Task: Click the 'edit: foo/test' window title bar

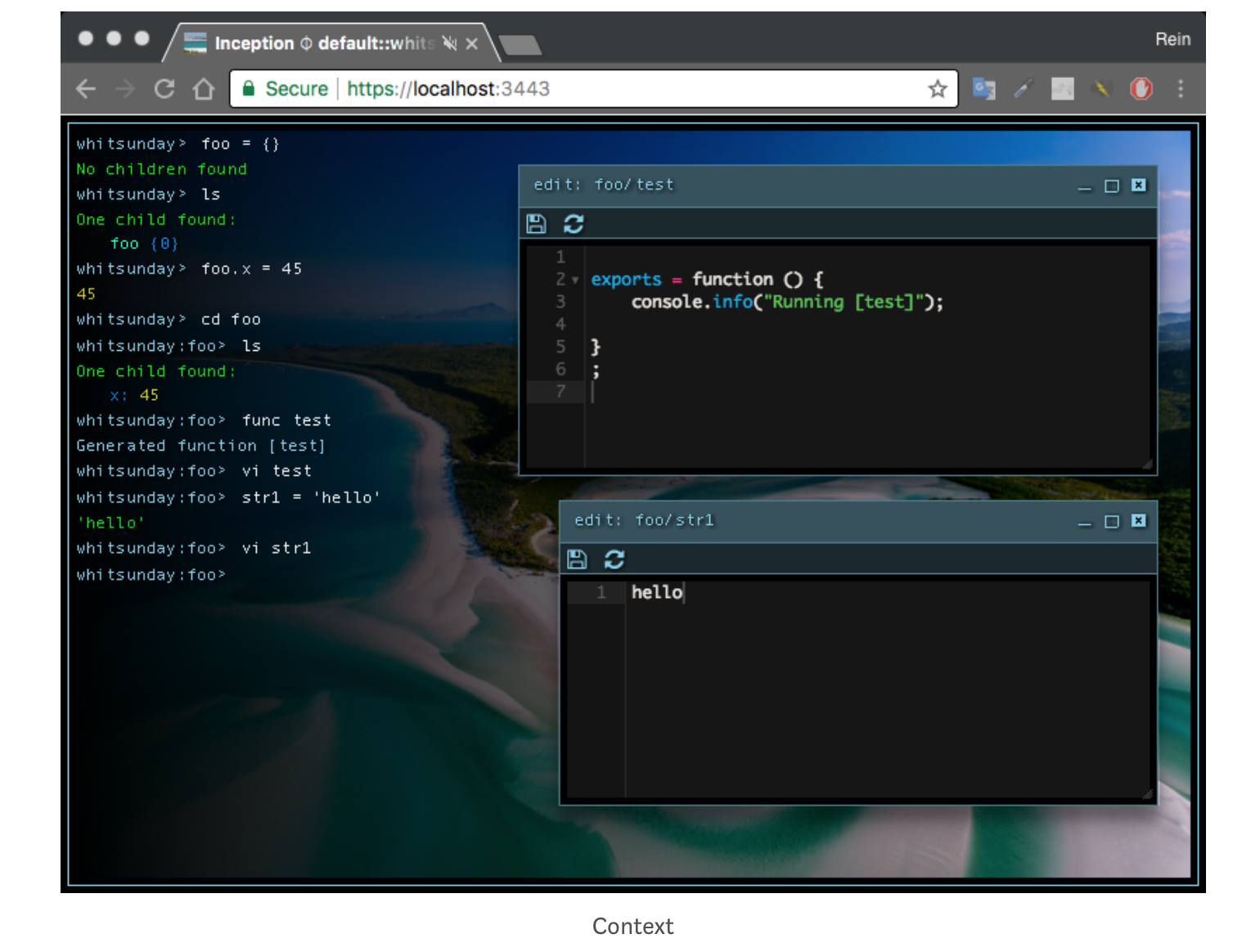Action: [x=838, y=186]
